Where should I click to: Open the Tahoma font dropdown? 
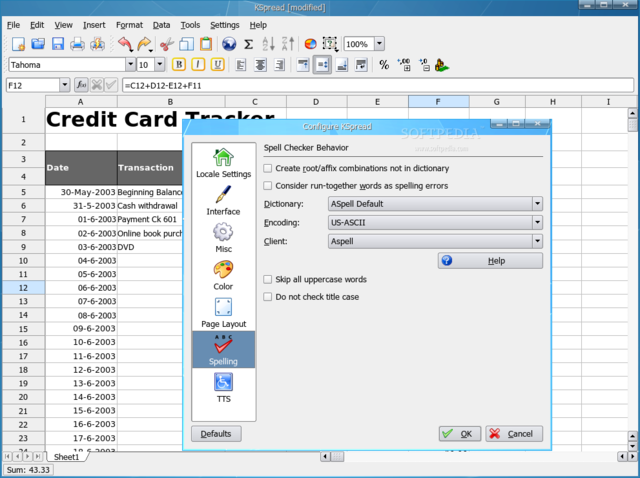[x=130, y=64]
